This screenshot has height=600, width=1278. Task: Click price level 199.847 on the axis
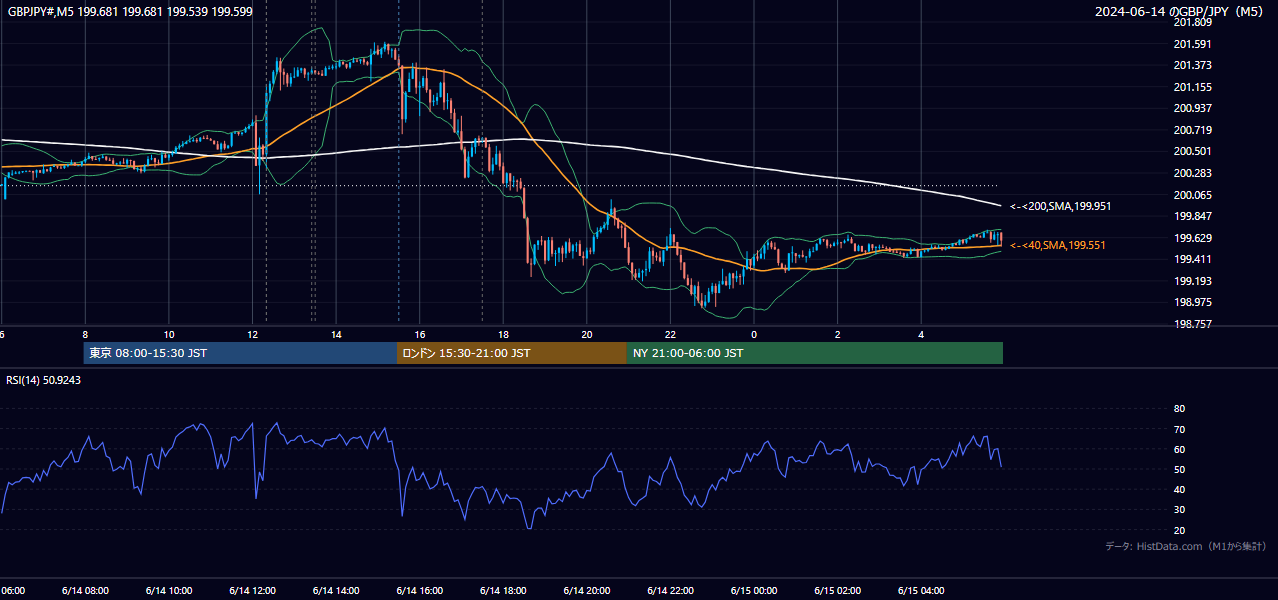pyautogui.click(x=1192, y=216)
